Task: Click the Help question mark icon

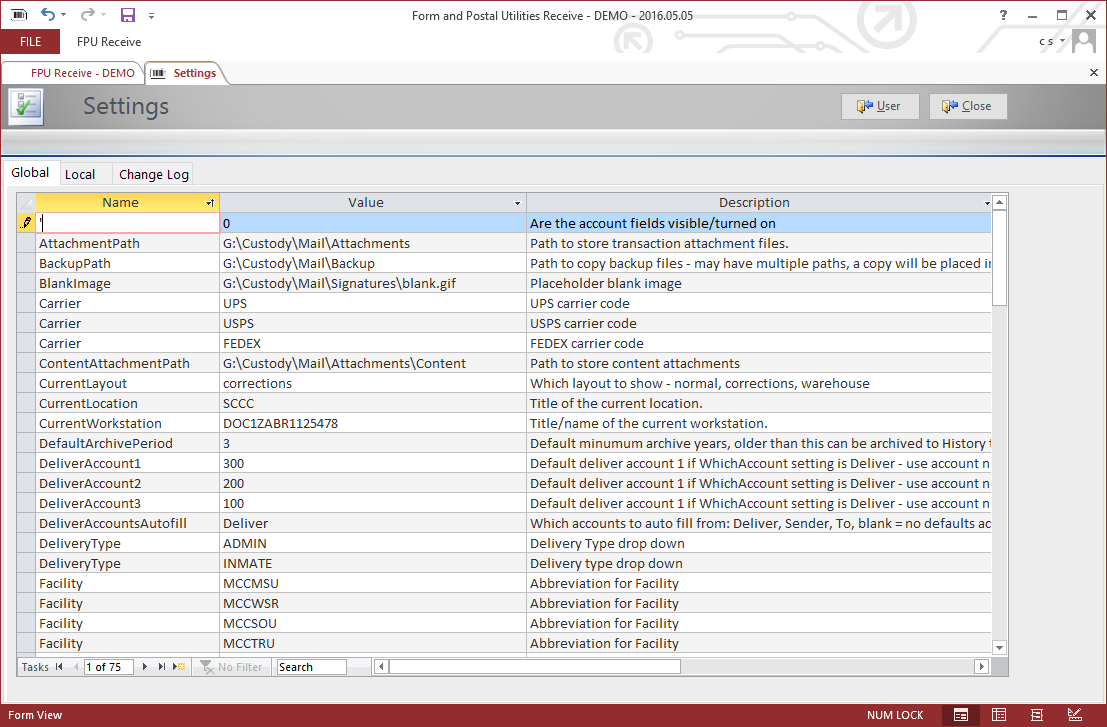Action: [x=1003, y=15]
